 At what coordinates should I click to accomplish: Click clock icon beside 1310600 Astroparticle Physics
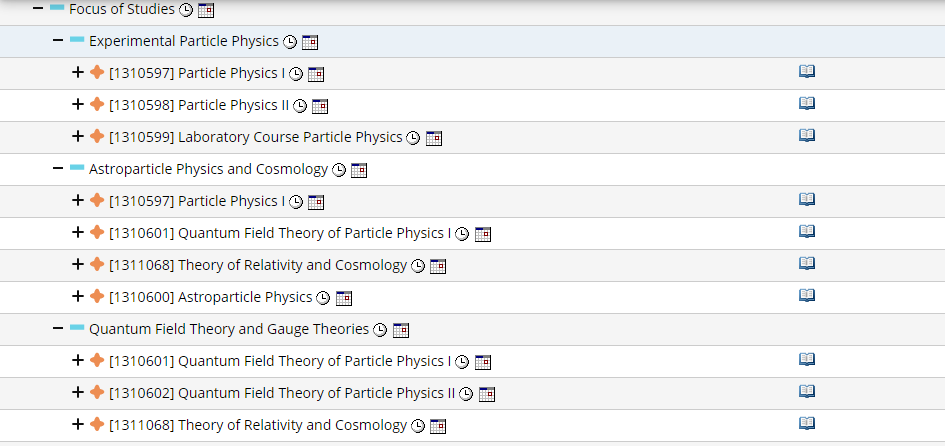324,298
